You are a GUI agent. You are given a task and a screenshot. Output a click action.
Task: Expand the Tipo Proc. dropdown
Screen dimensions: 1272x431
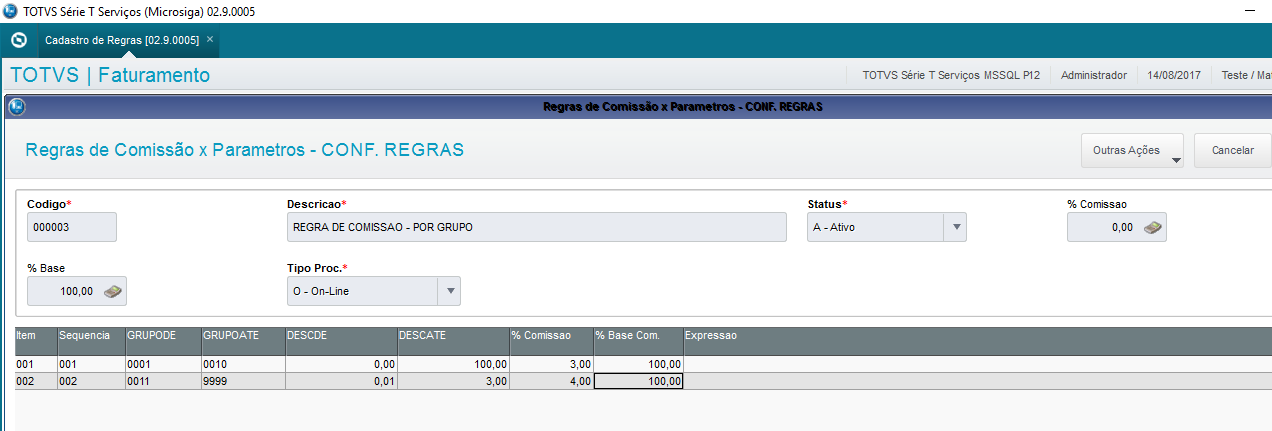coord(449,291)
